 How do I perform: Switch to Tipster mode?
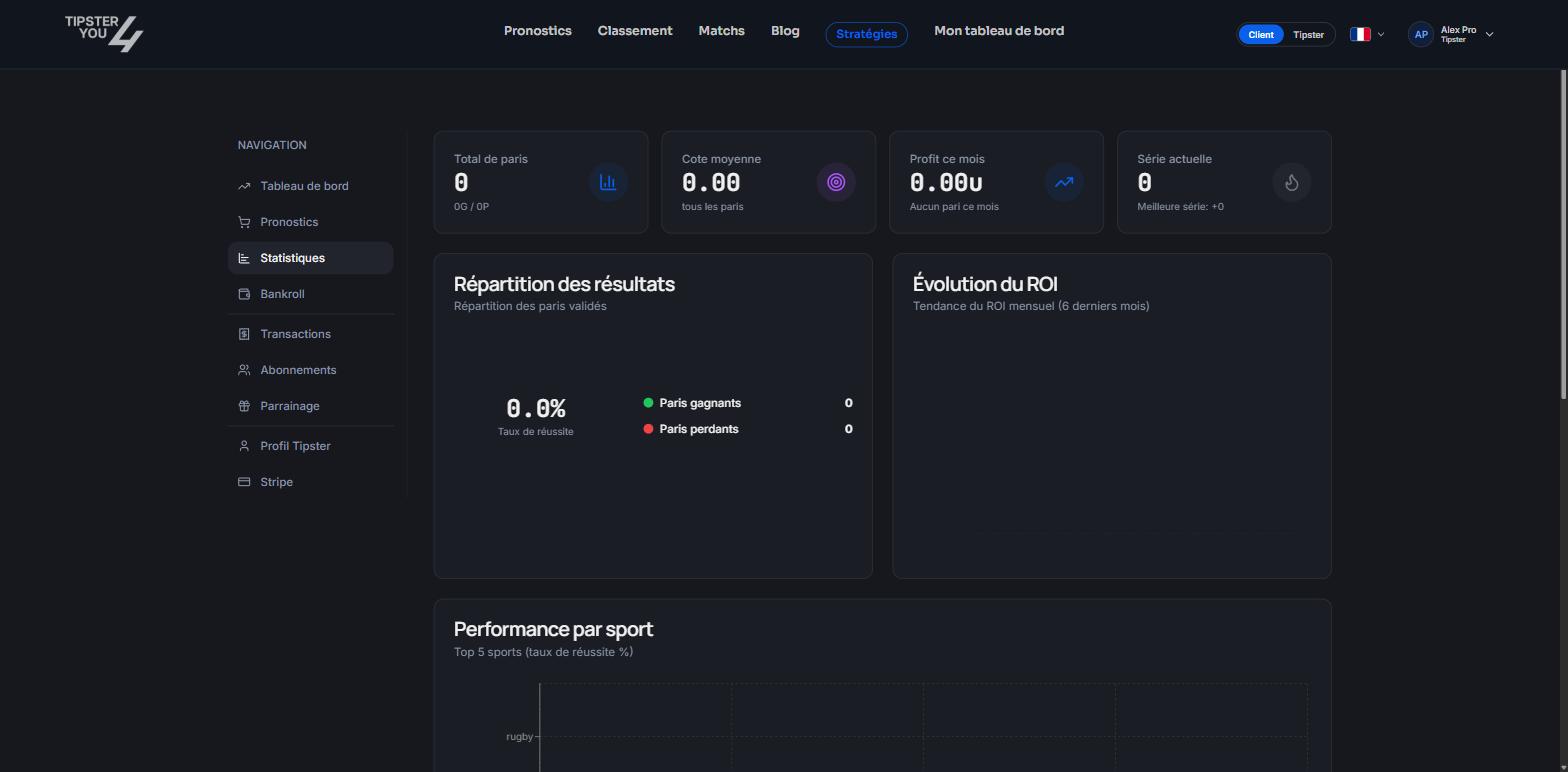point(1308,34)
